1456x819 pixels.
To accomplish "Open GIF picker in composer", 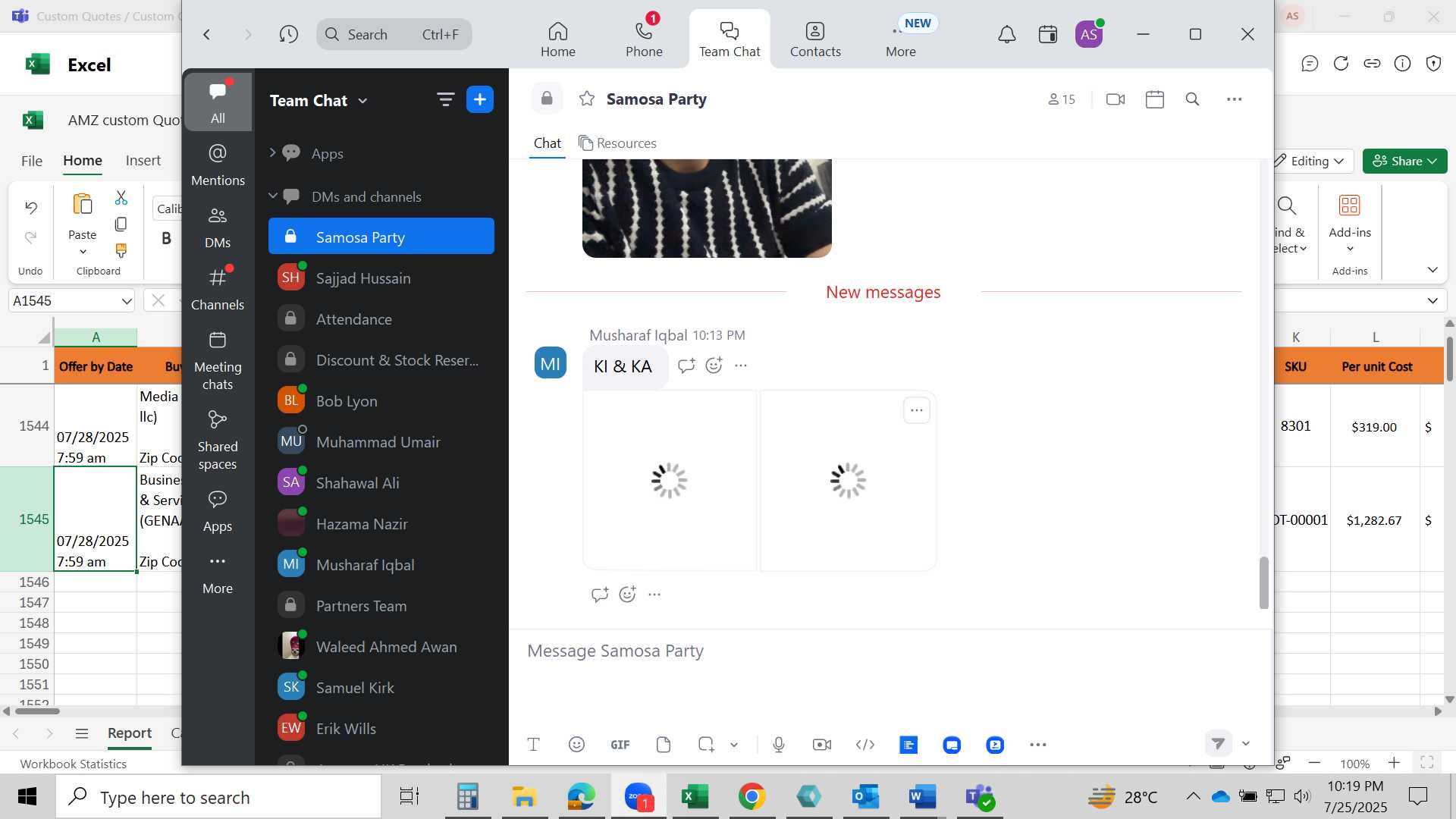I will (620, 745).
